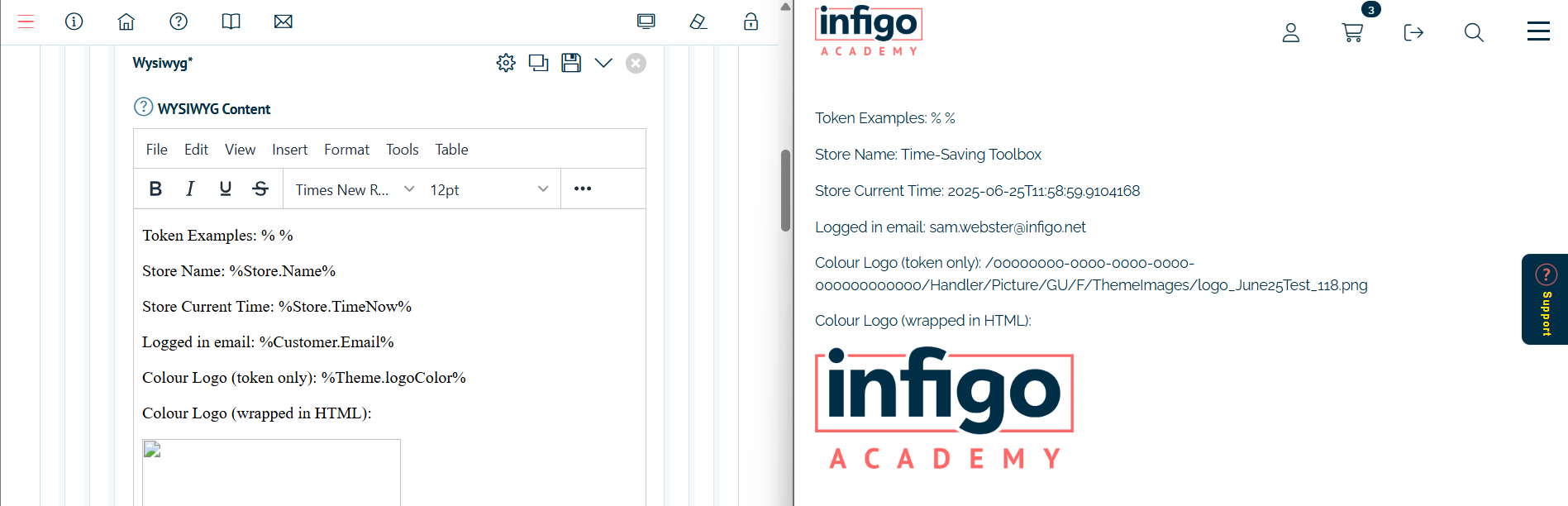Open the Insert menu in the editor
The height and width of the screenshot is (506, 1568).
click(x=290, y=150)
